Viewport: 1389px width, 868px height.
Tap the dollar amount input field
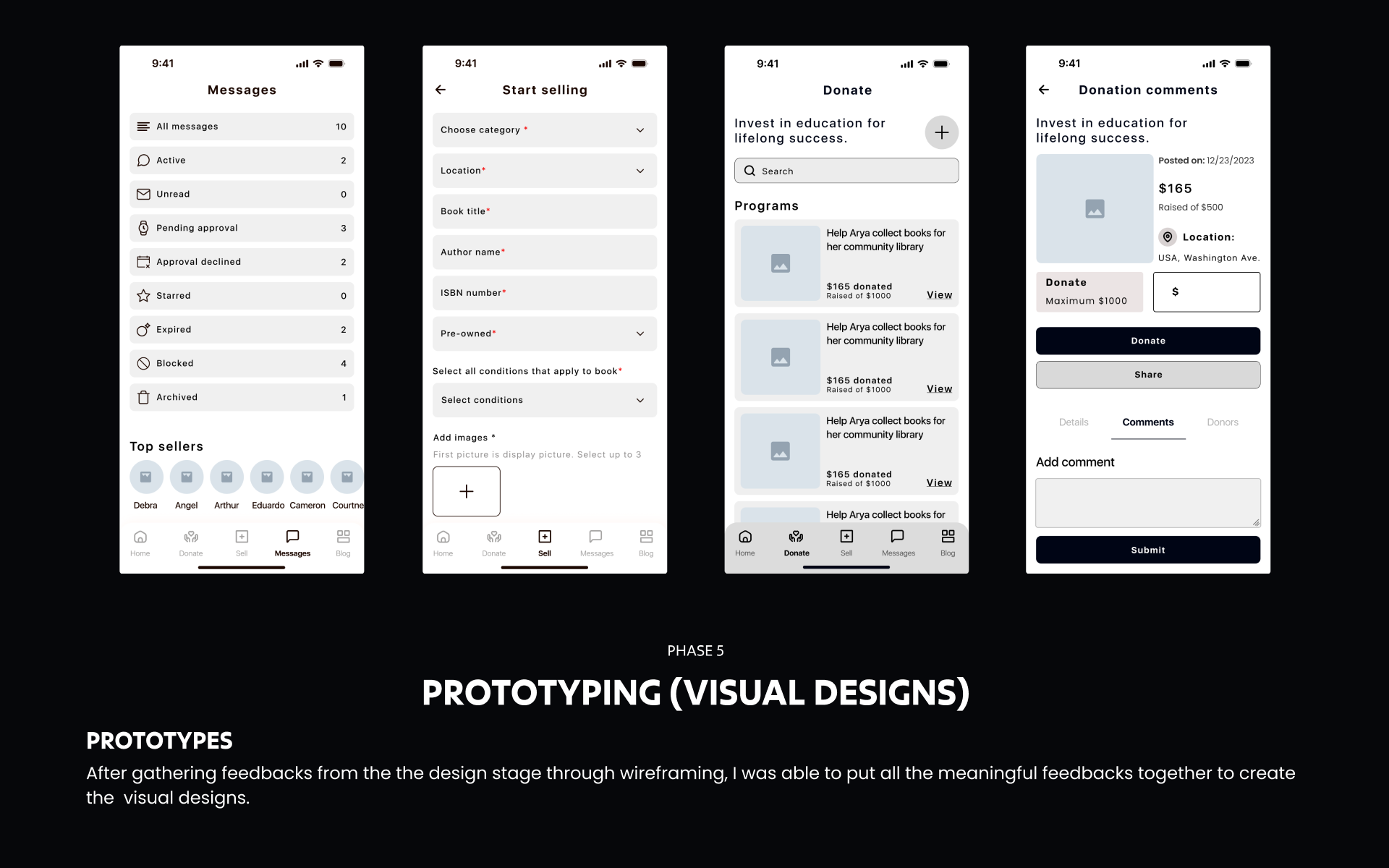[x=1206, y=291]
